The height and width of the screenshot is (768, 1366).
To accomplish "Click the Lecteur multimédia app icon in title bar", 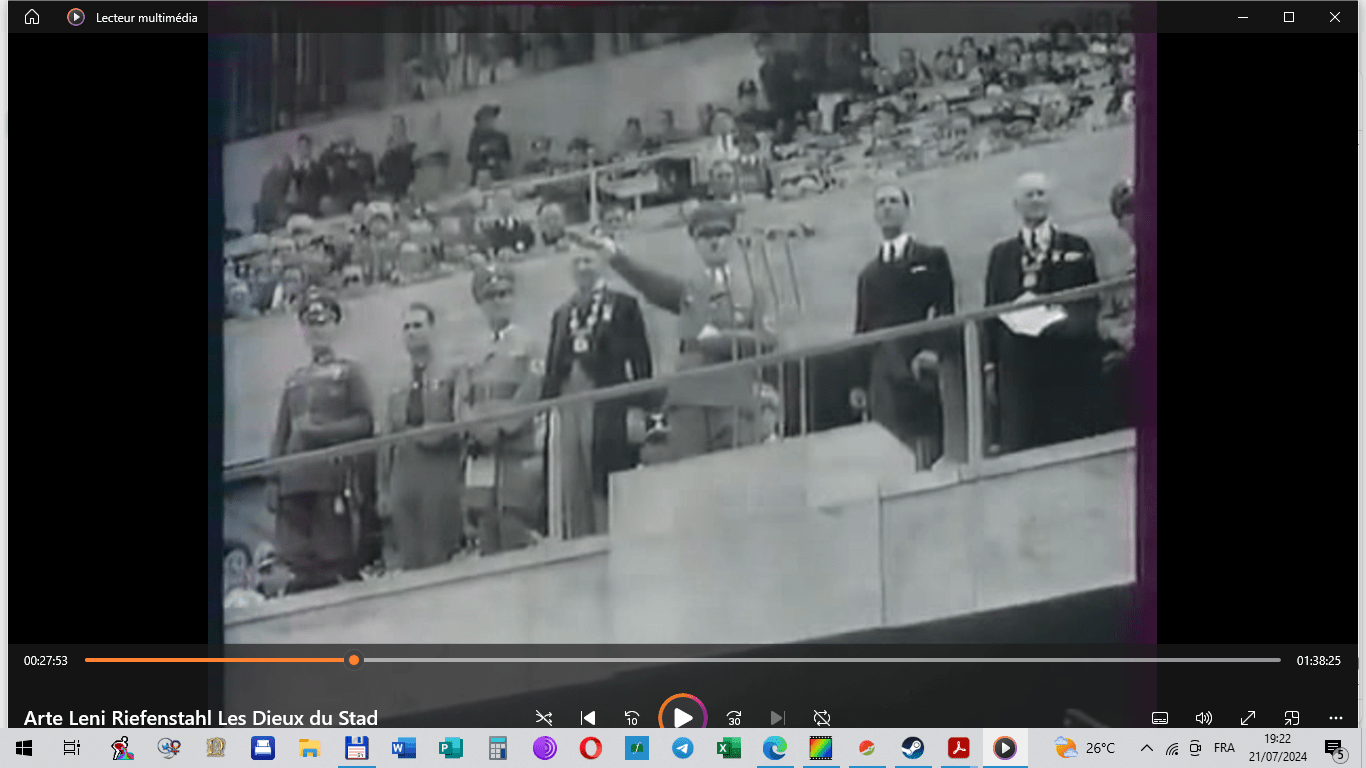I will click(x=75, y=17).
